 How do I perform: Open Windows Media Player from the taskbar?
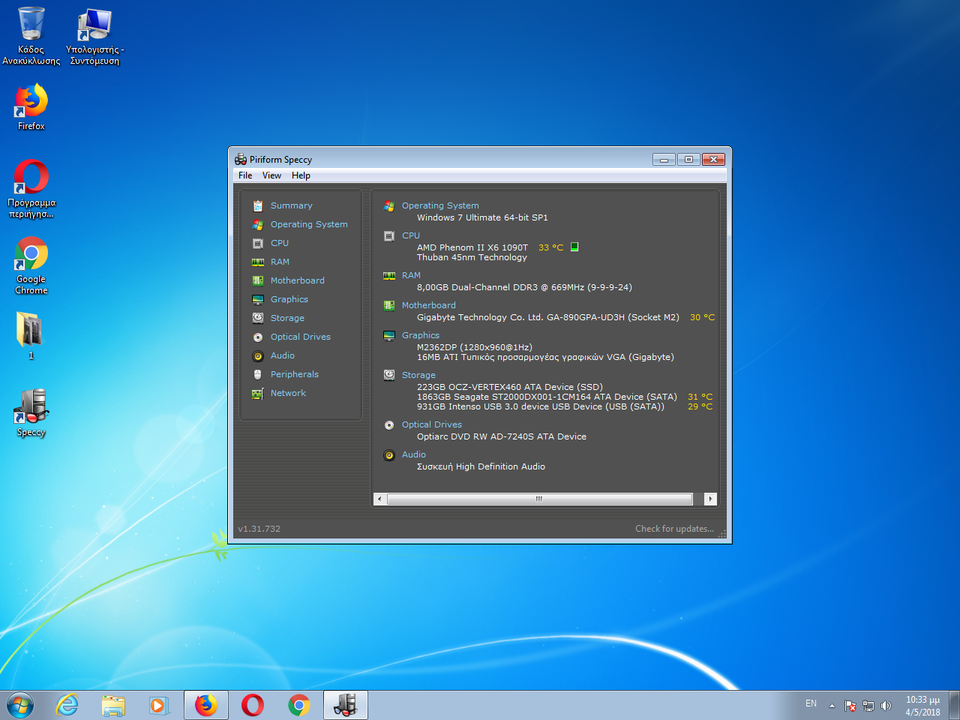159,706
